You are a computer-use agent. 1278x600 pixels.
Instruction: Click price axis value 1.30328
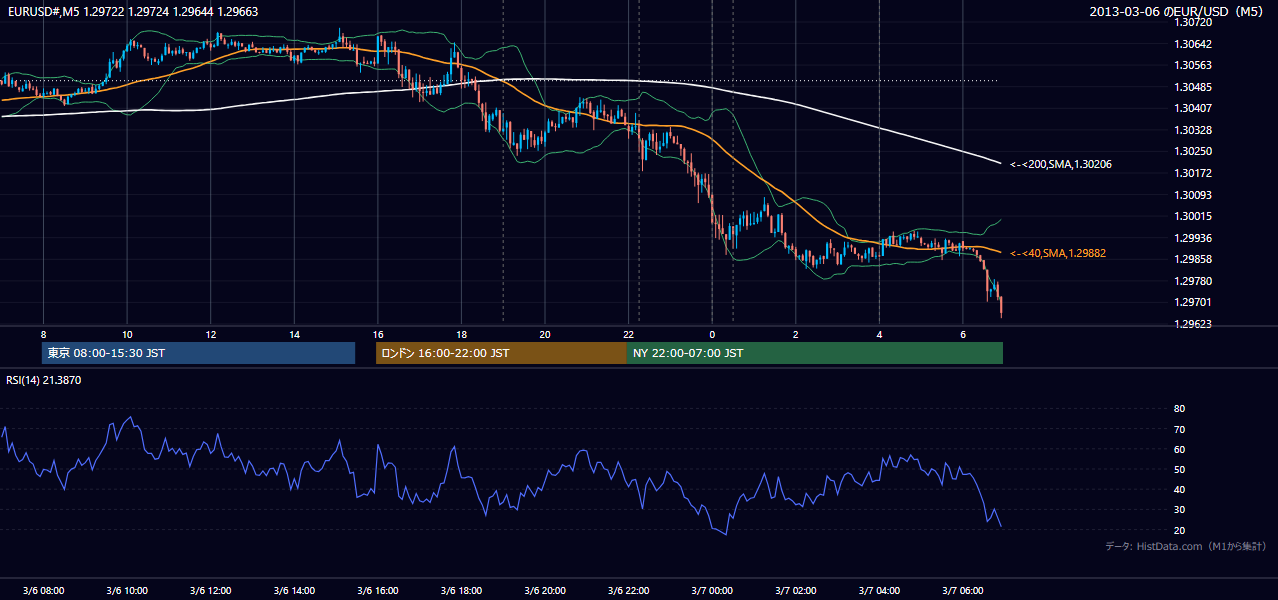[1193, 130]
